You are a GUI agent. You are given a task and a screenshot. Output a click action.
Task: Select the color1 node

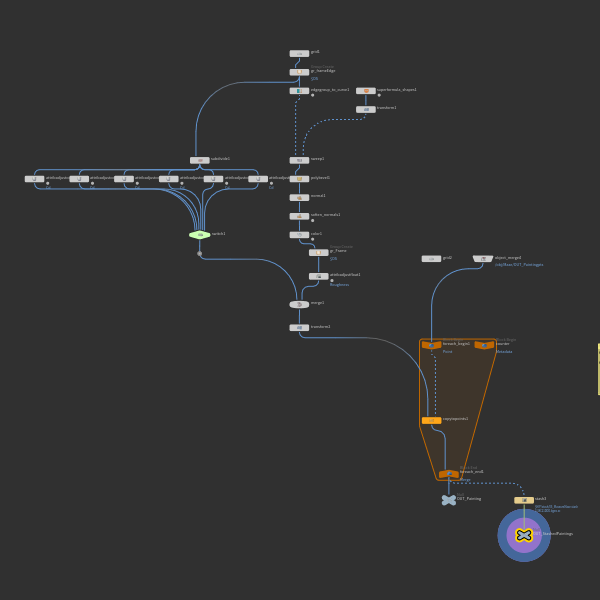(x=299, y=235)
